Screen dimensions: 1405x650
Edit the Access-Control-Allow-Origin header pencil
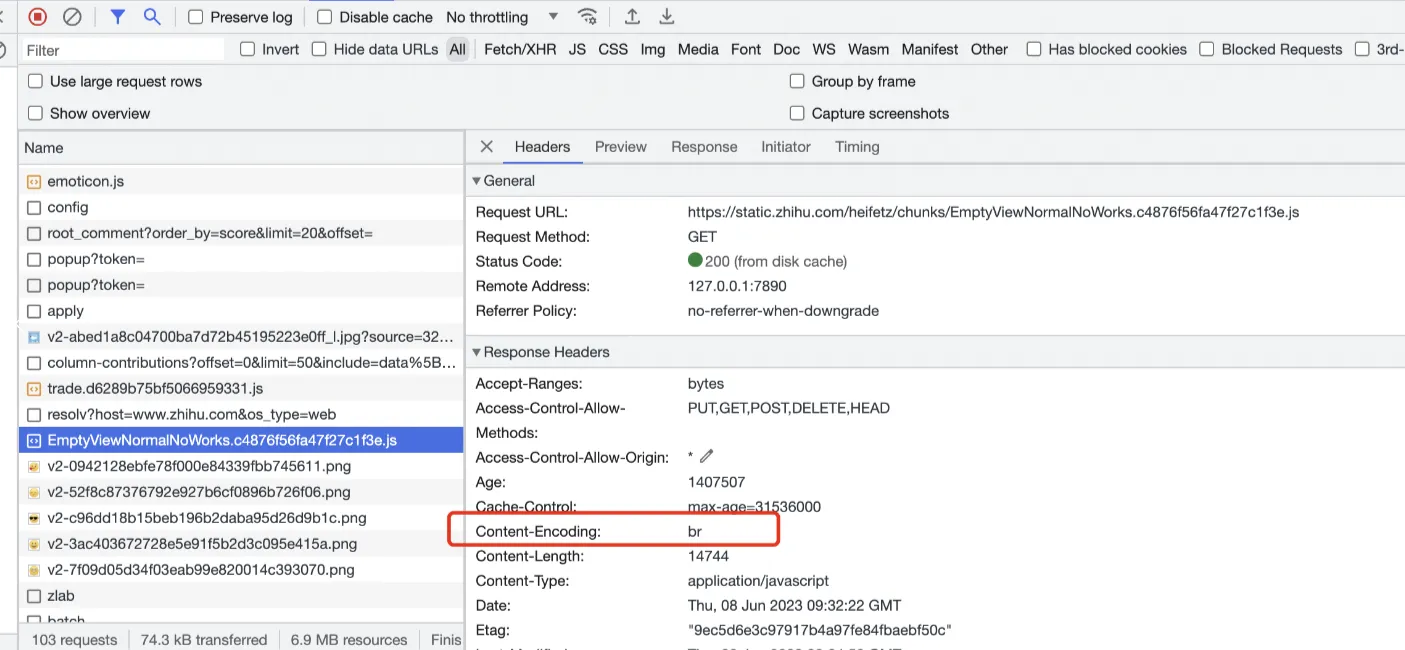pos(707,456)
